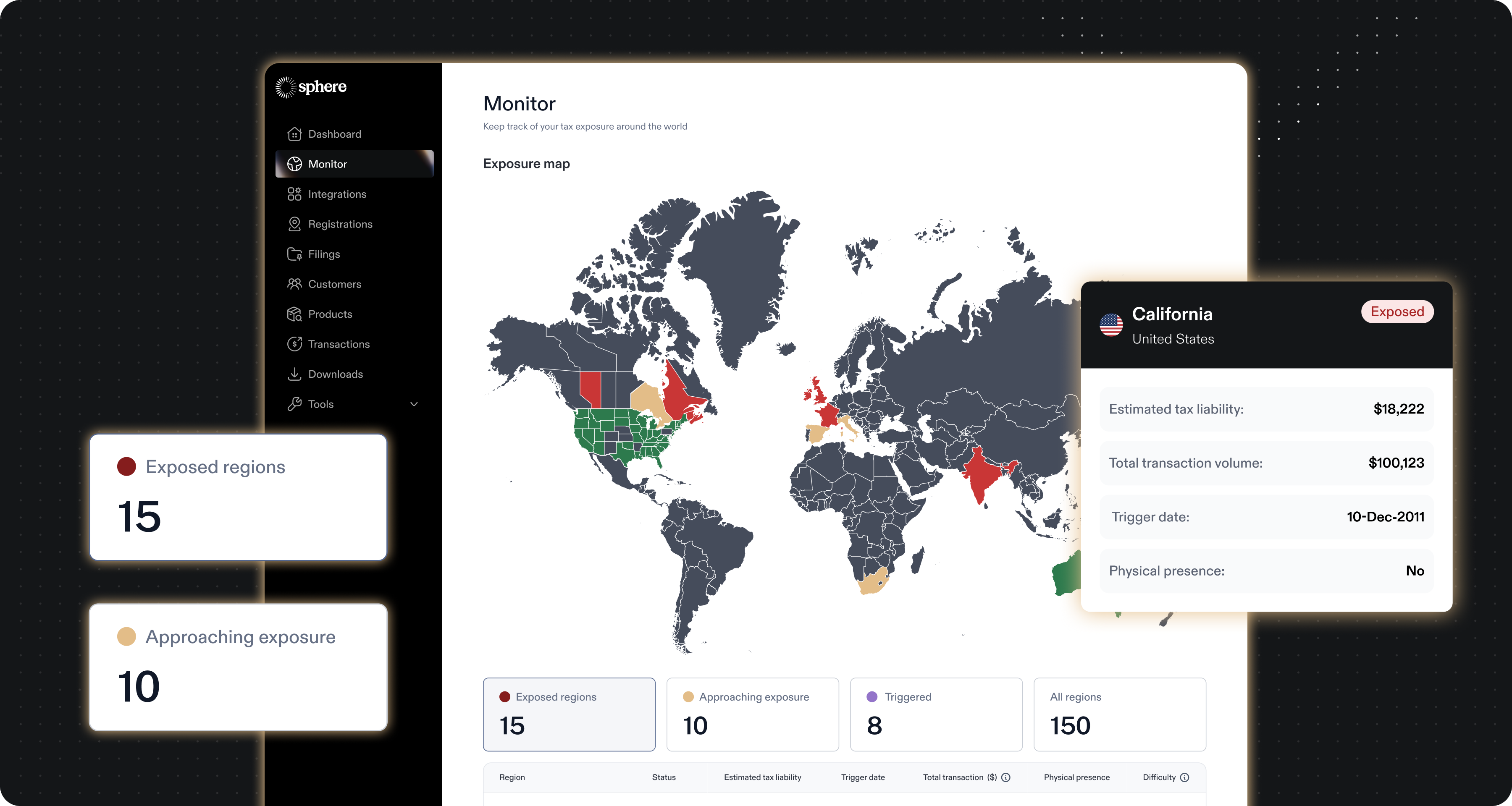Screen dimensions: 1512x806
Task: Click the Integrations grid icon
Action: (294, 194)
